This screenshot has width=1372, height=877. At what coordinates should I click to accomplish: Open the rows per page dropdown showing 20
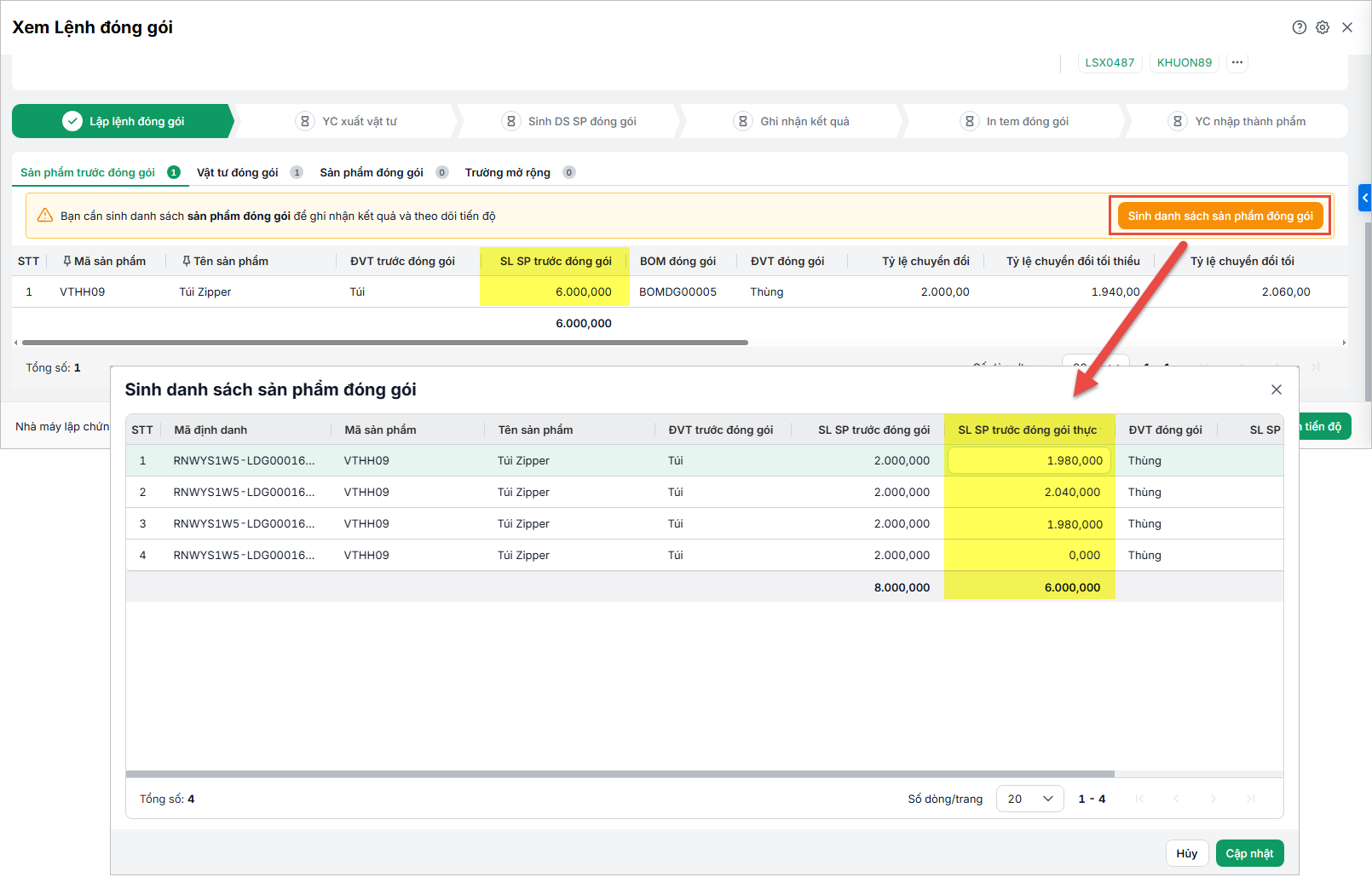pos(1029,799)
